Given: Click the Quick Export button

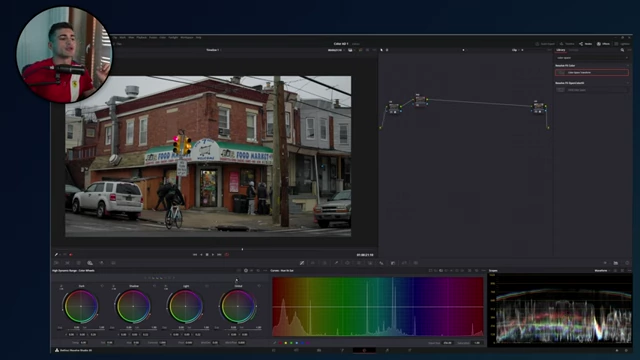Looking at the screenshot, I should [545, 44].
